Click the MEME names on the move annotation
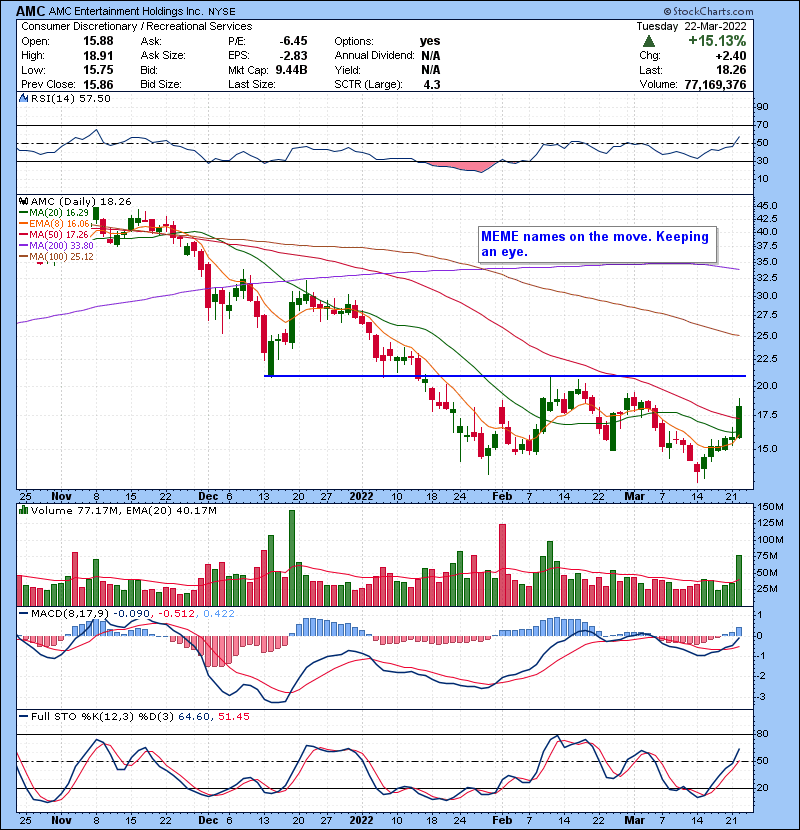This screenshot has width=800, height=830. 598,245
